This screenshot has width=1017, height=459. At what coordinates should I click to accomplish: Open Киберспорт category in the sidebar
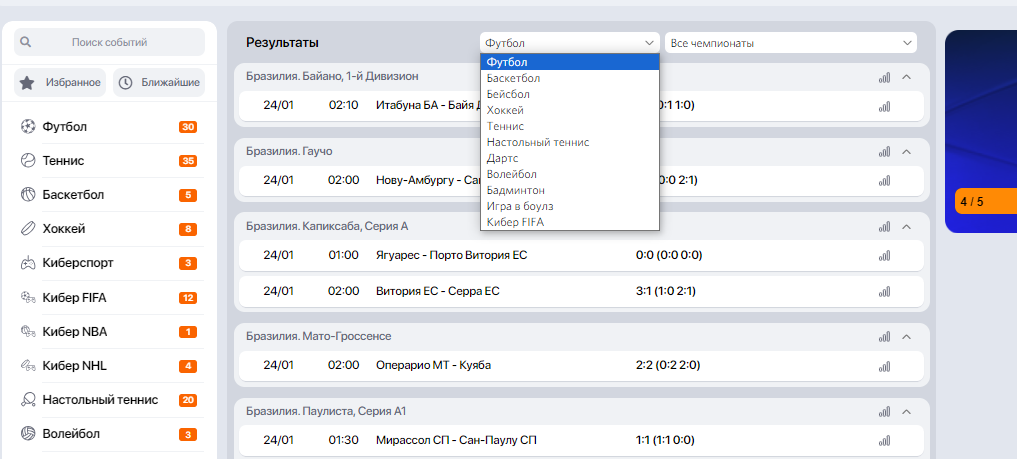point(109,263)
